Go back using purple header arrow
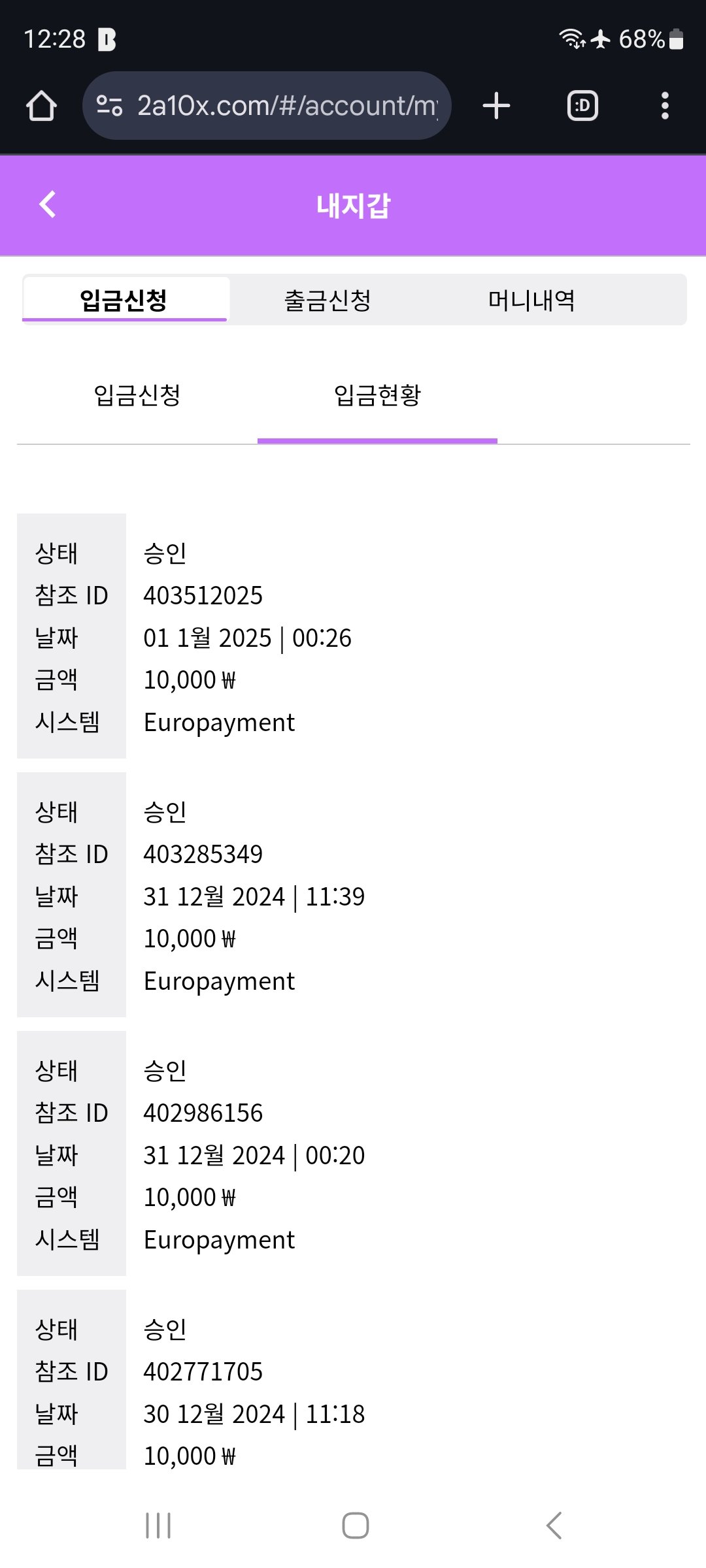 (x=48, y=204)
